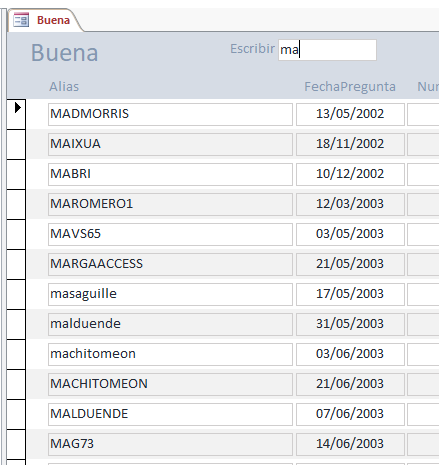Click the Escribir search input field
The height and width of the screenshot is (465, 439).
tap(327, 50)
